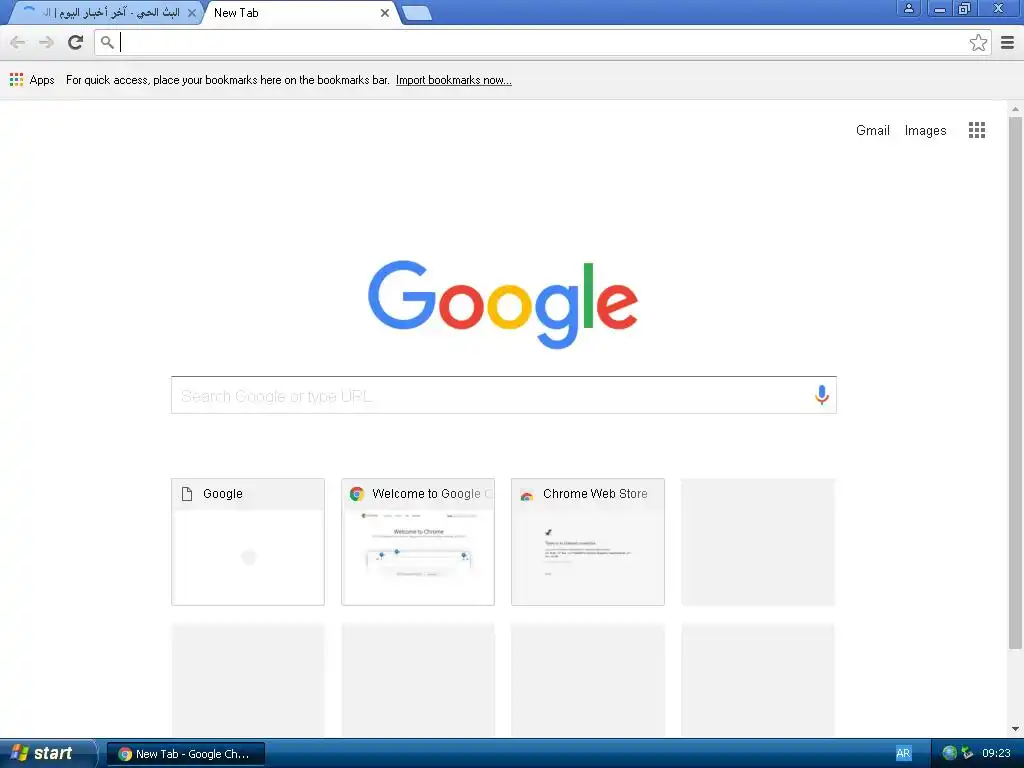Select New Tab - Google Chrome taskbar button
The height and width of the screenshot is (768, 1024).
tap(185, 754)
